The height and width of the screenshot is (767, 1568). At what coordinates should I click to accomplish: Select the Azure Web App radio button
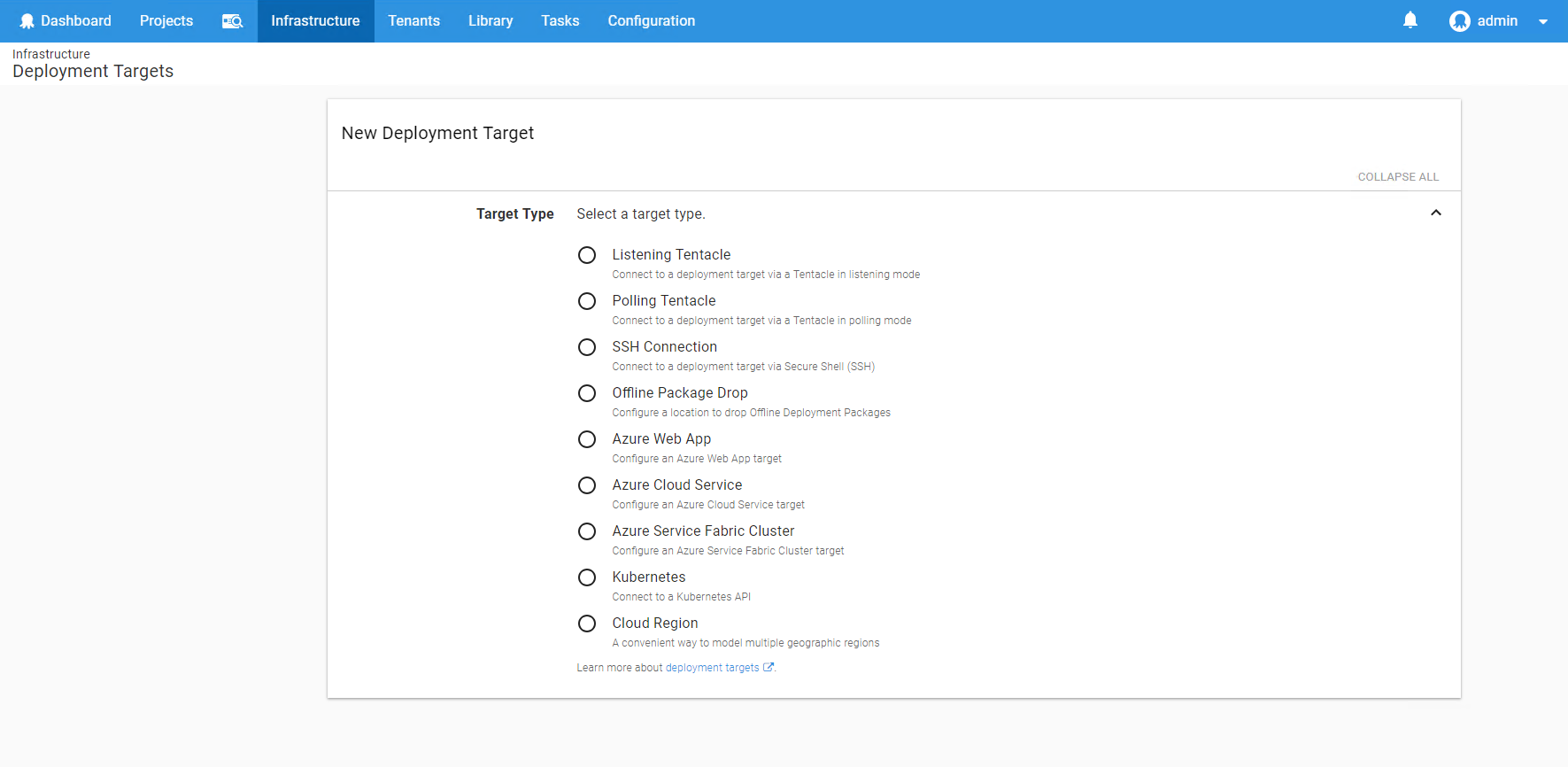[x=587, y=439]
